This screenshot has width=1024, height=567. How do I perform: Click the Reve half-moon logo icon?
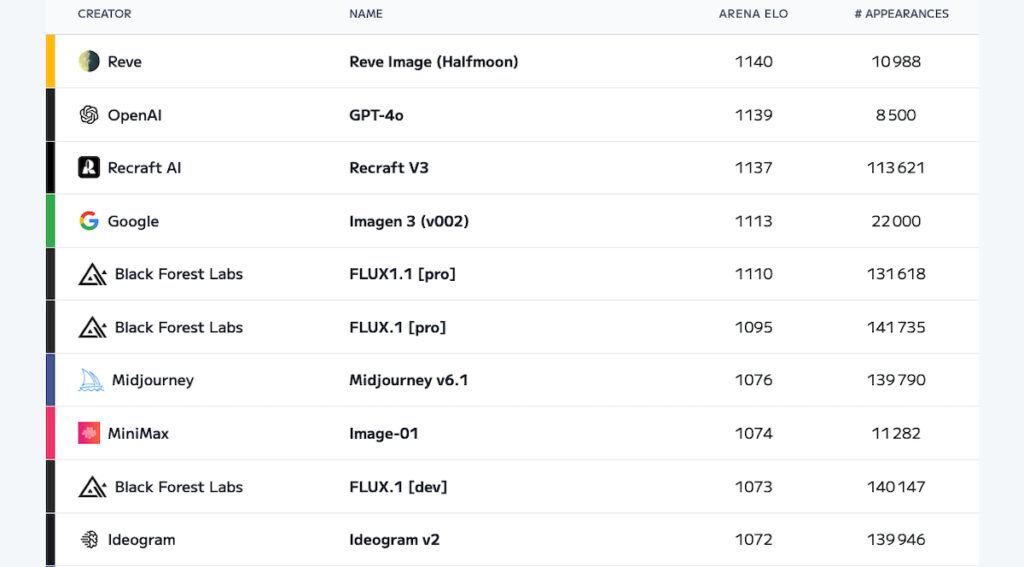click(89, 61)
